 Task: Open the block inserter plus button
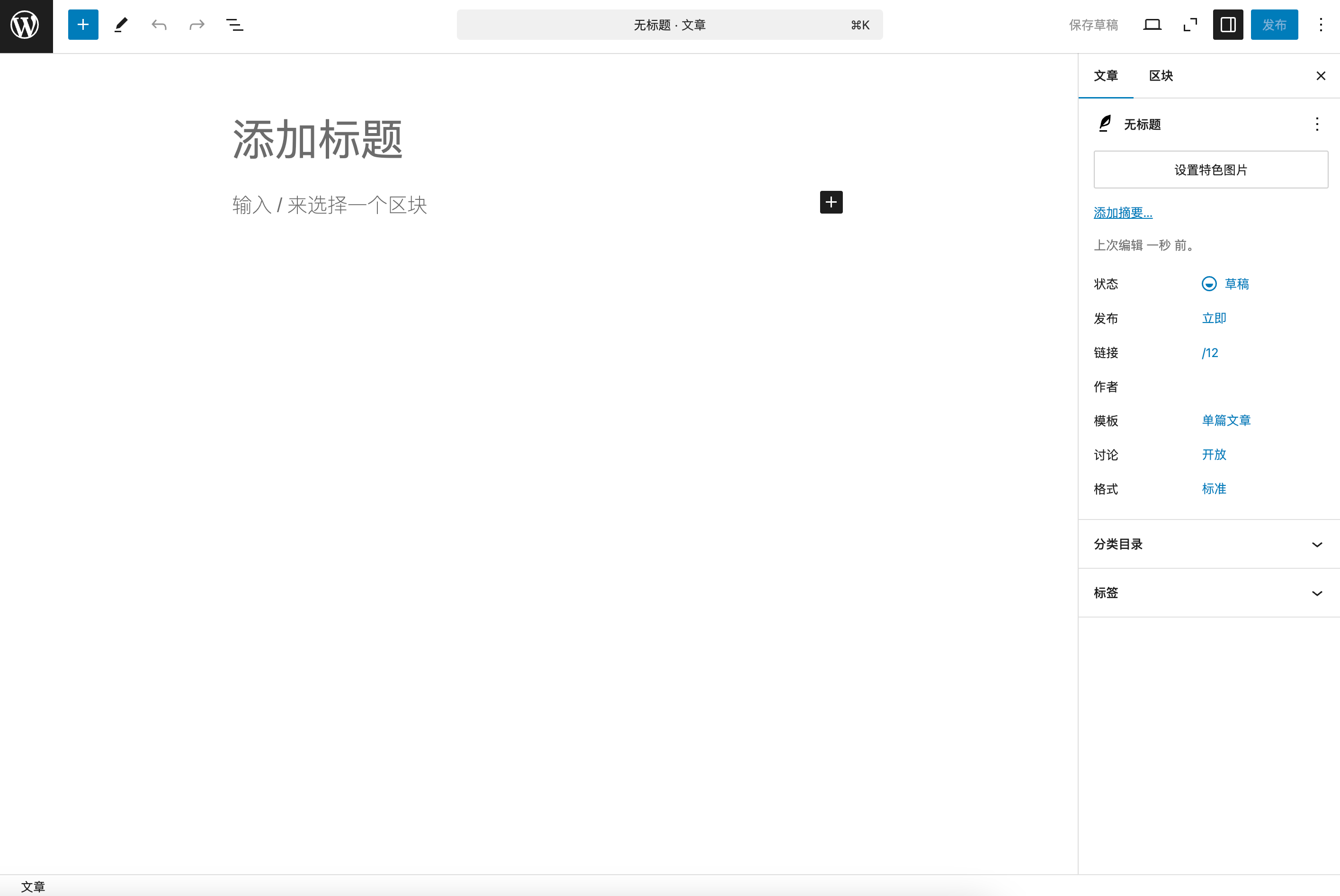pos(83,25)
